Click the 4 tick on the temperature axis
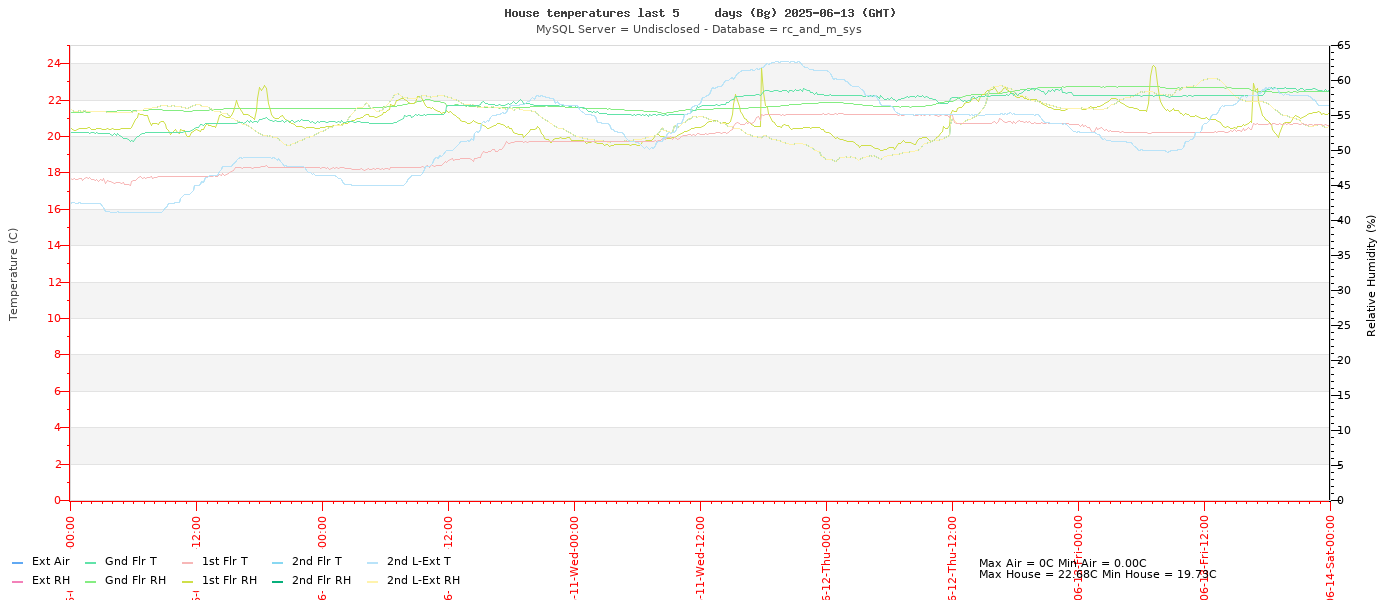 pyautogui.click(x=58, y=428)
